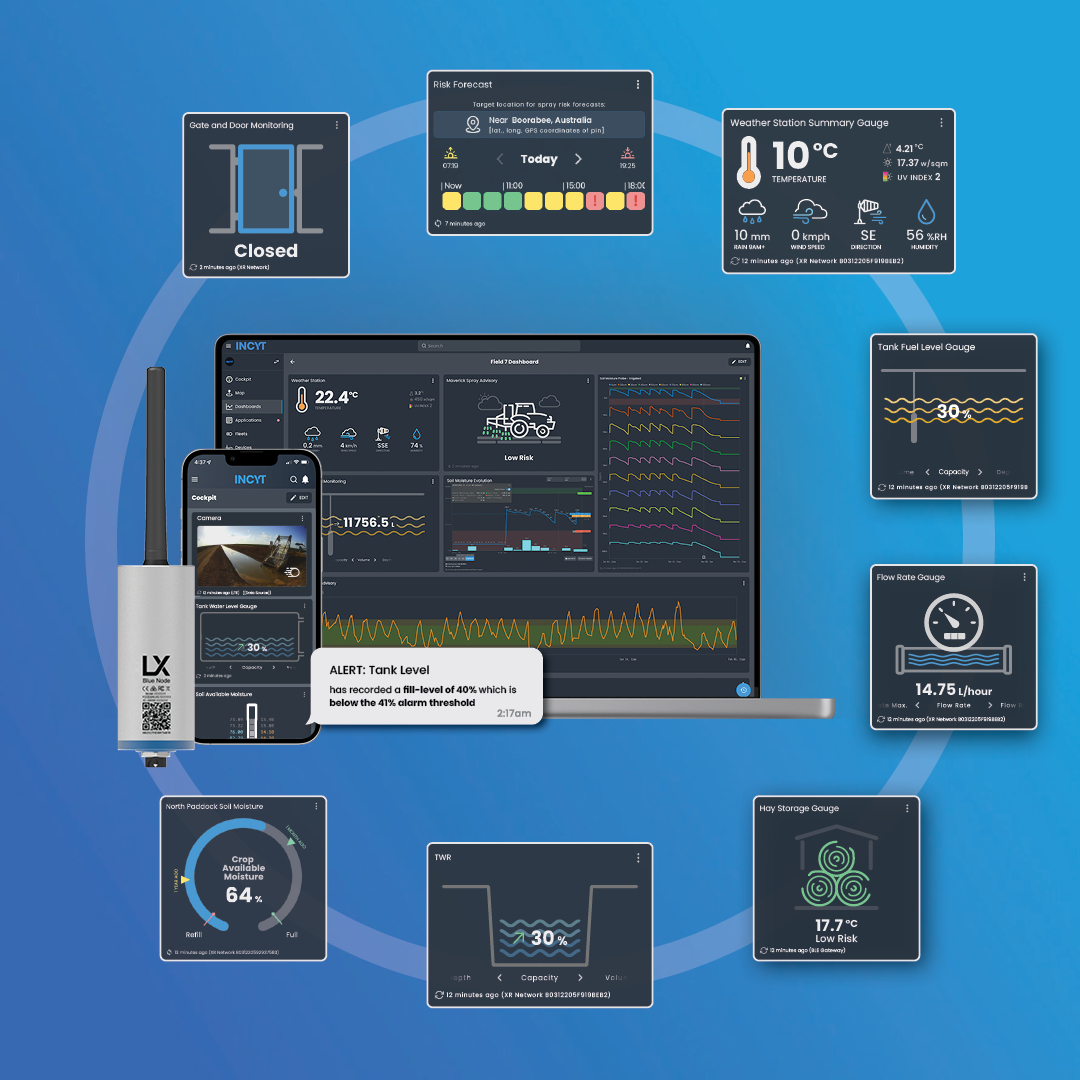The image size is (1080, 1080).
Task: Open the three-dot menu on Gate and Door Monitoring
Action: (x=337, y=124)
